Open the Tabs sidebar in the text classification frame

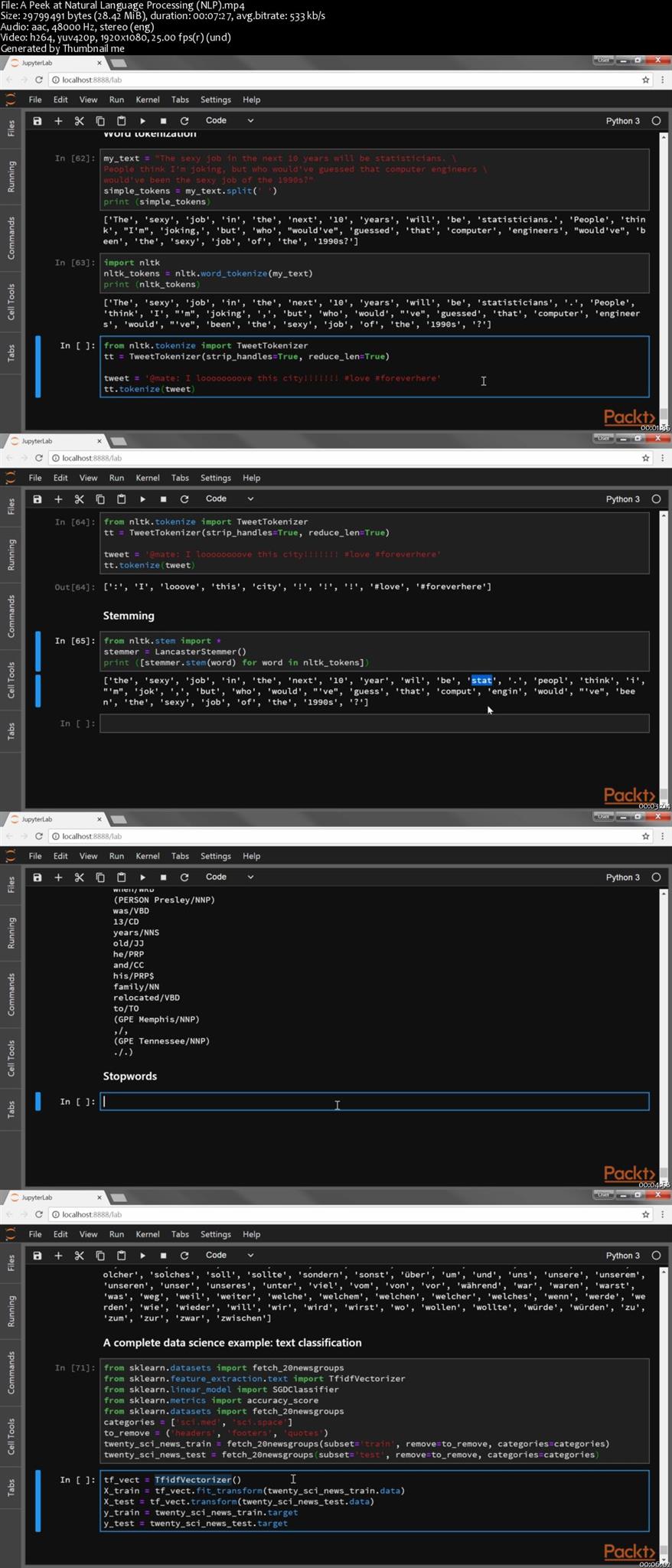click(11, 1488)
